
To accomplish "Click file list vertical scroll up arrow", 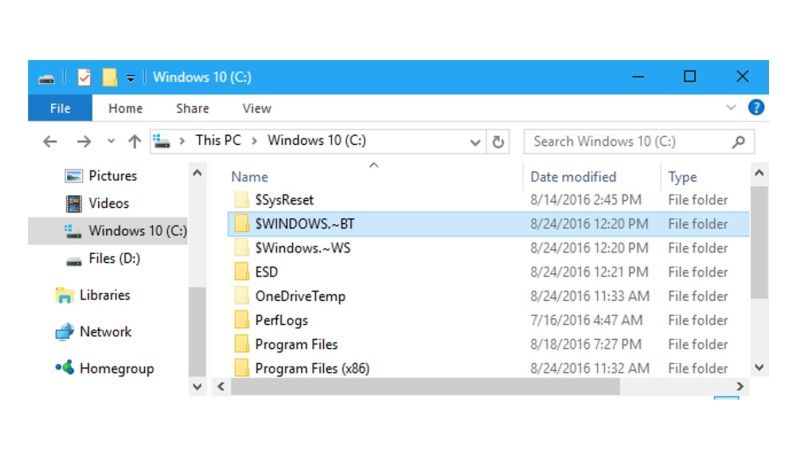I will [x=759, y=173].
